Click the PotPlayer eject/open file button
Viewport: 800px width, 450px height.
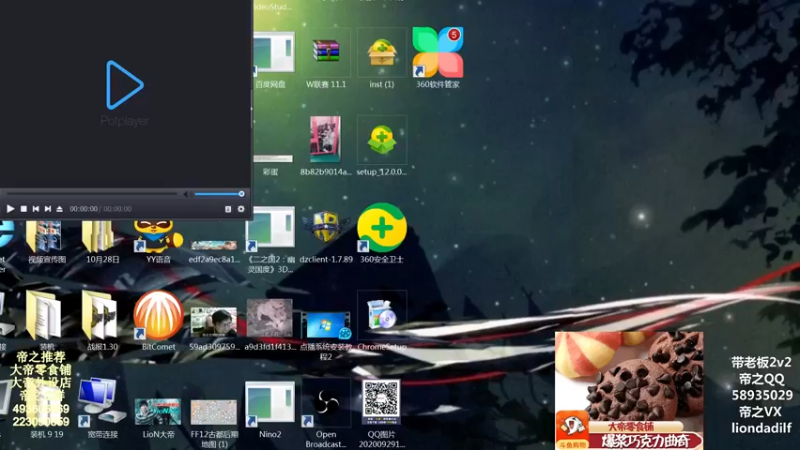59,209
